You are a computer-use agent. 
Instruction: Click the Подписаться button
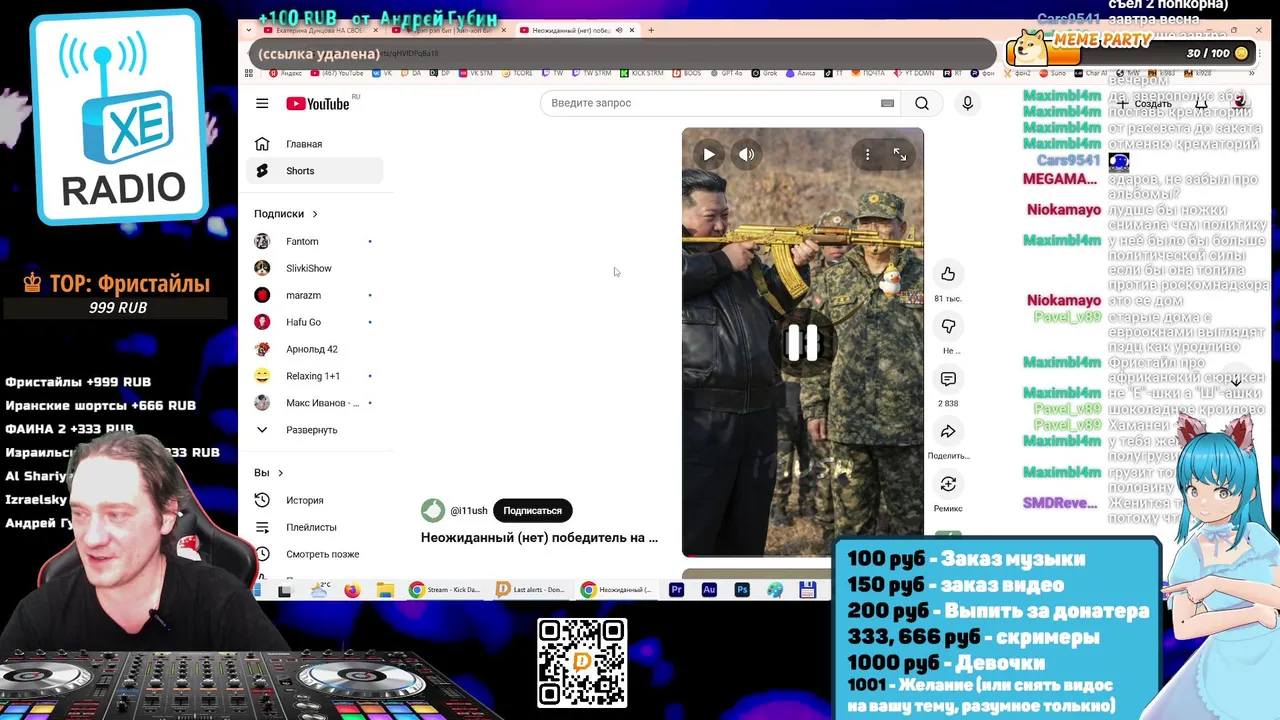coord(532,510)
